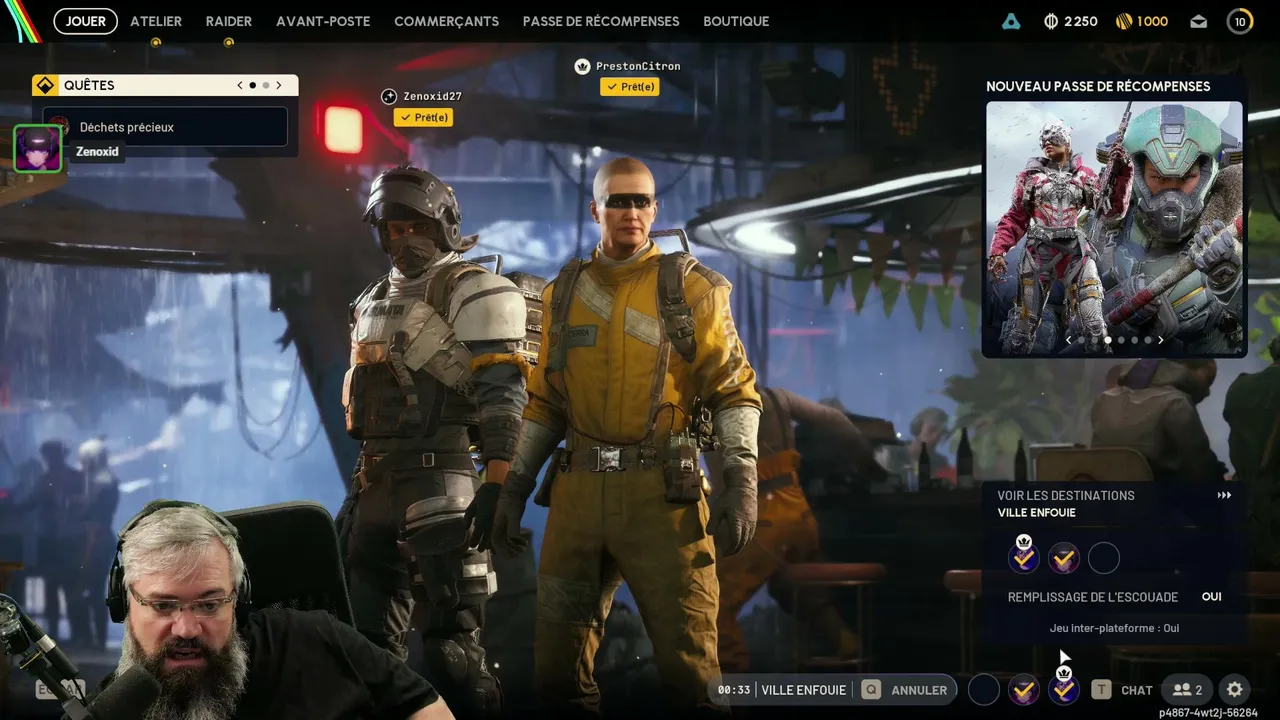Screen dimensions: 1280x720
Task: Click second ready squad slot in panel
Action: (x=1064, y=558)
